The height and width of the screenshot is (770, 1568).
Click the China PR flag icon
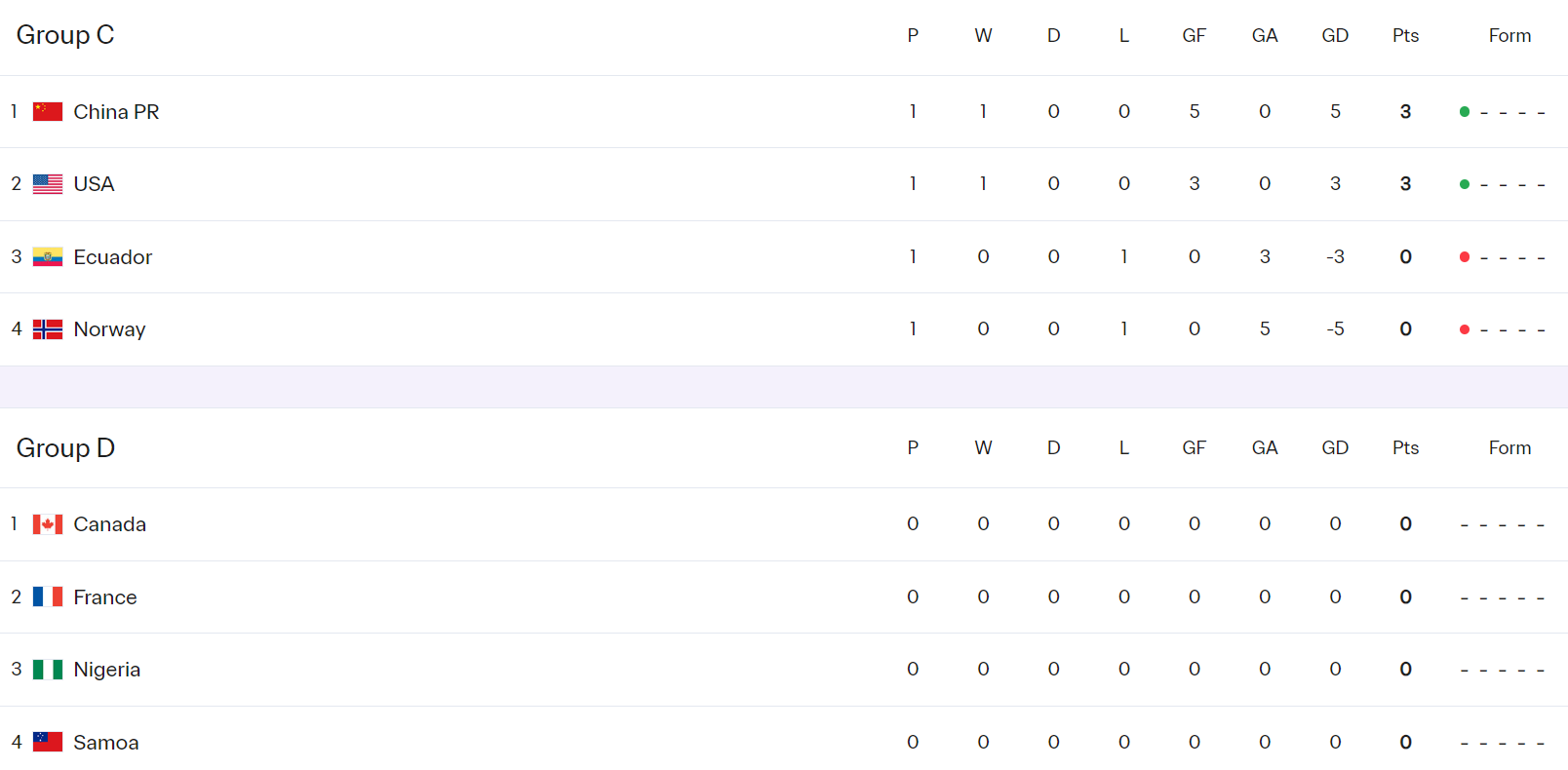47,112
